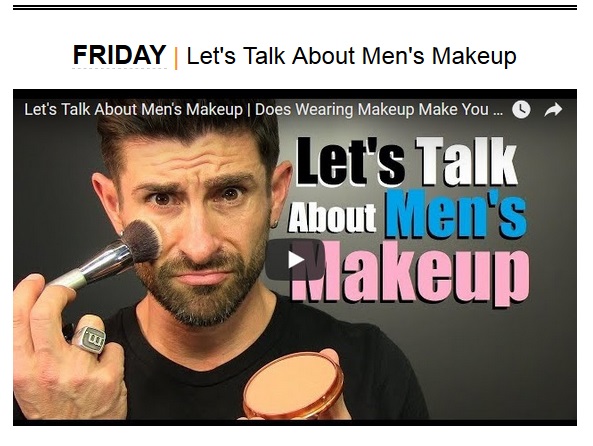The height and width of the screenshot is (446, 593).
Task: Click the words Does Wearing Makeup in title
Action: [335, 110]
